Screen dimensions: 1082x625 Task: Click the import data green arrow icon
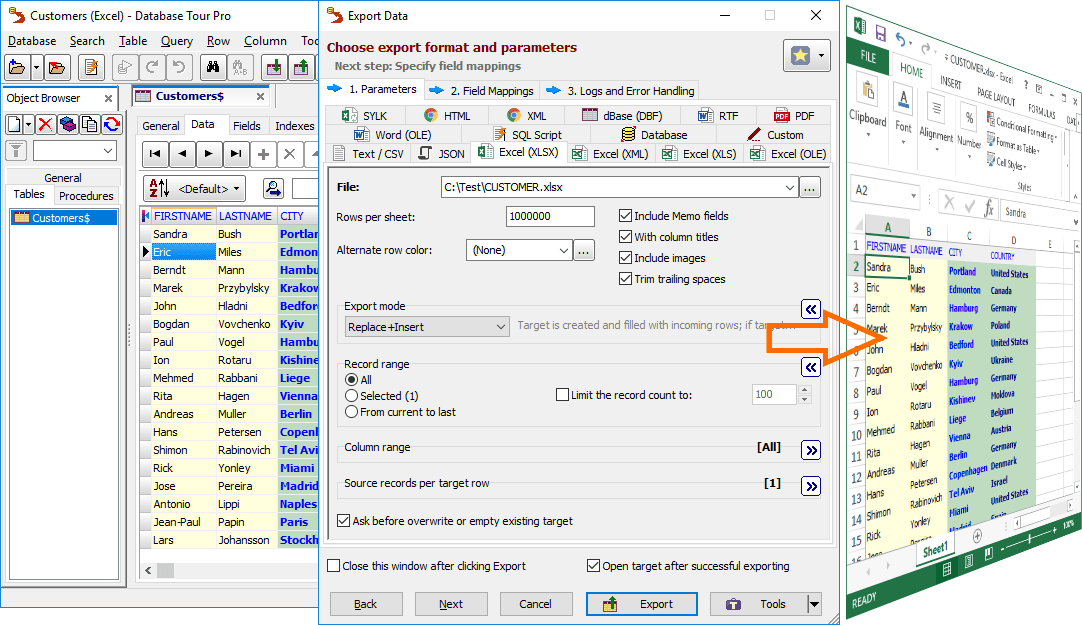273,68
